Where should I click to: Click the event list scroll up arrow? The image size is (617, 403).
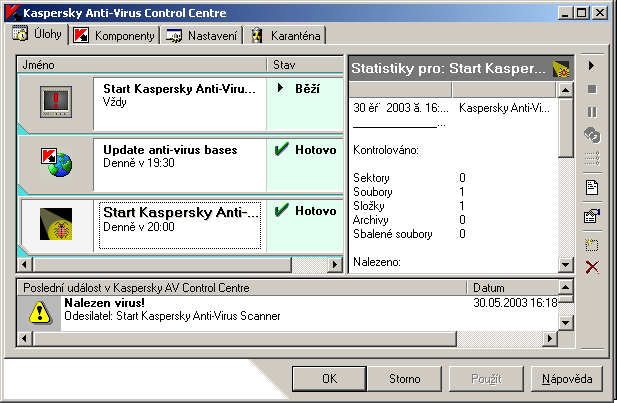tap(565, 287)
